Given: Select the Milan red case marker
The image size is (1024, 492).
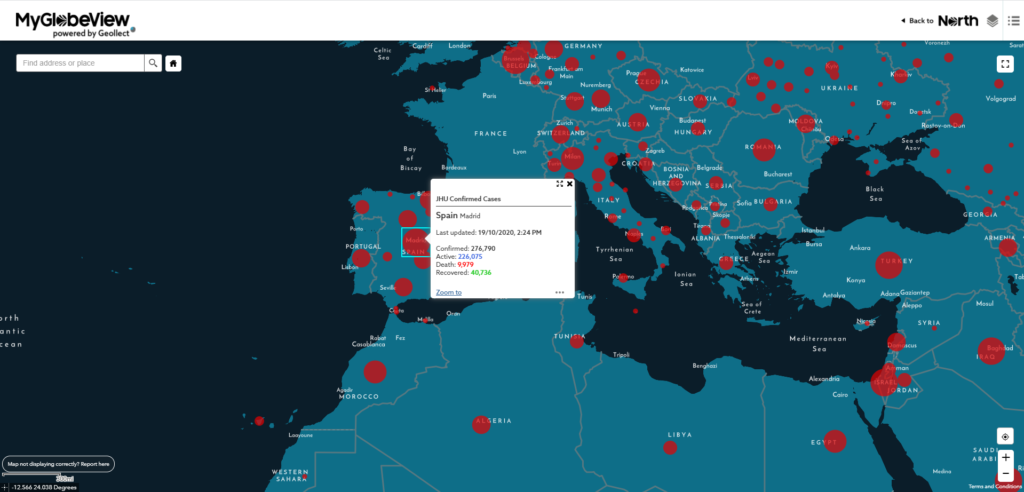Looking at the screenshot, I should (x=572, y=157).
